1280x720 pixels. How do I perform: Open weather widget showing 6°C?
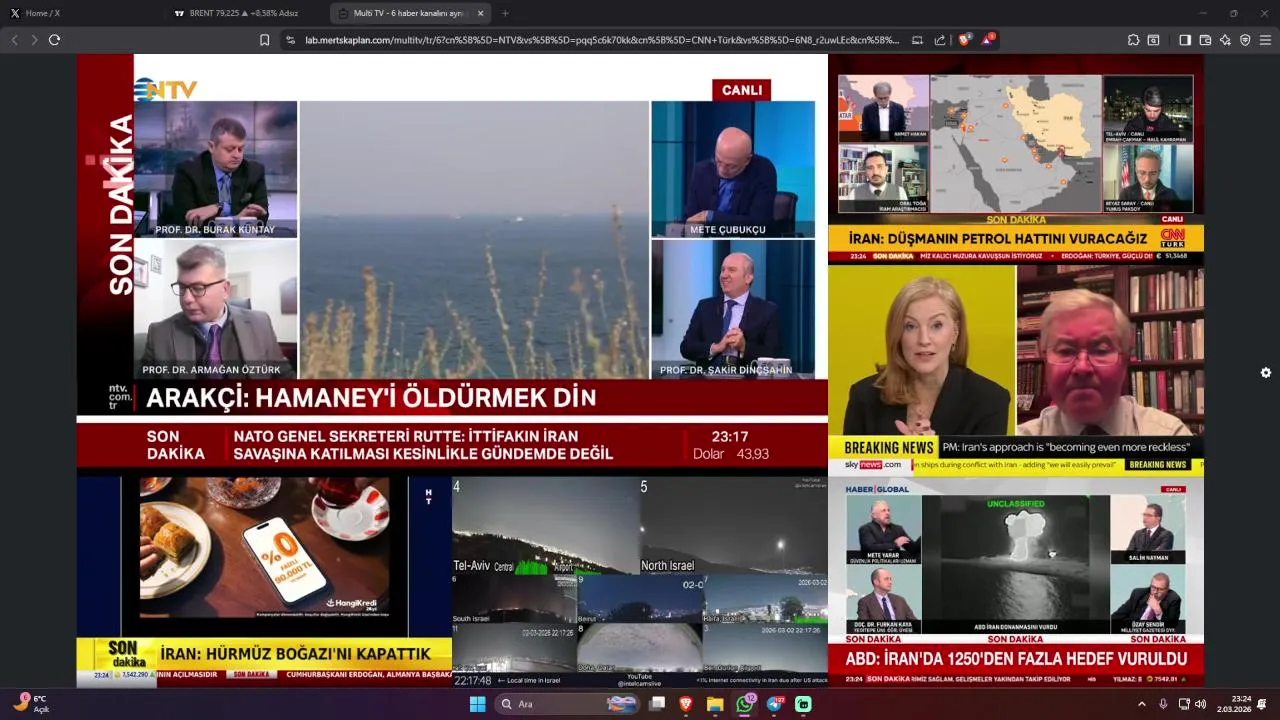(30, 704)
